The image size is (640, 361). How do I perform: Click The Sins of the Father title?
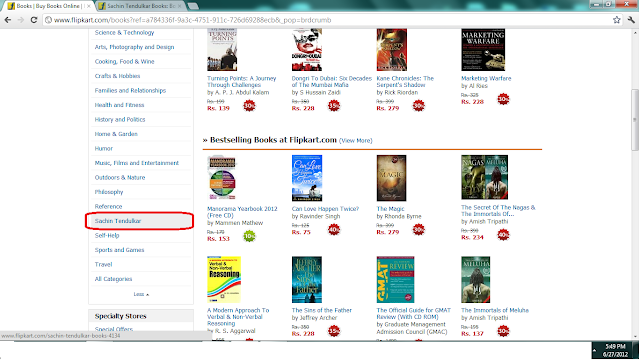tap(322, 310)
